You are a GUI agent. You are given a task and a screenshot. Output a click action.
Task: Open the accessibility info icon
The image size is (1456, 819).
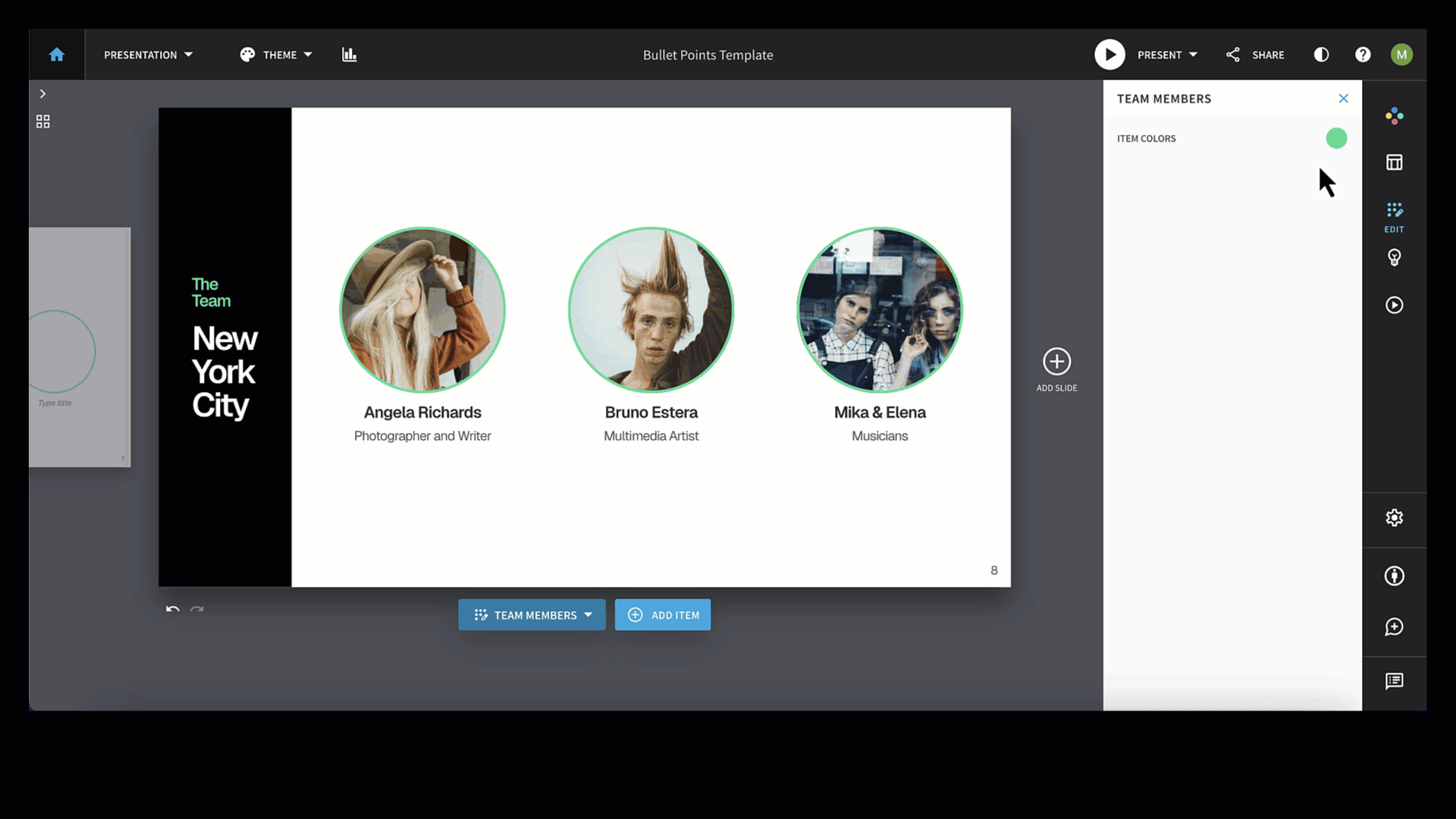[x=1394, y=576]
